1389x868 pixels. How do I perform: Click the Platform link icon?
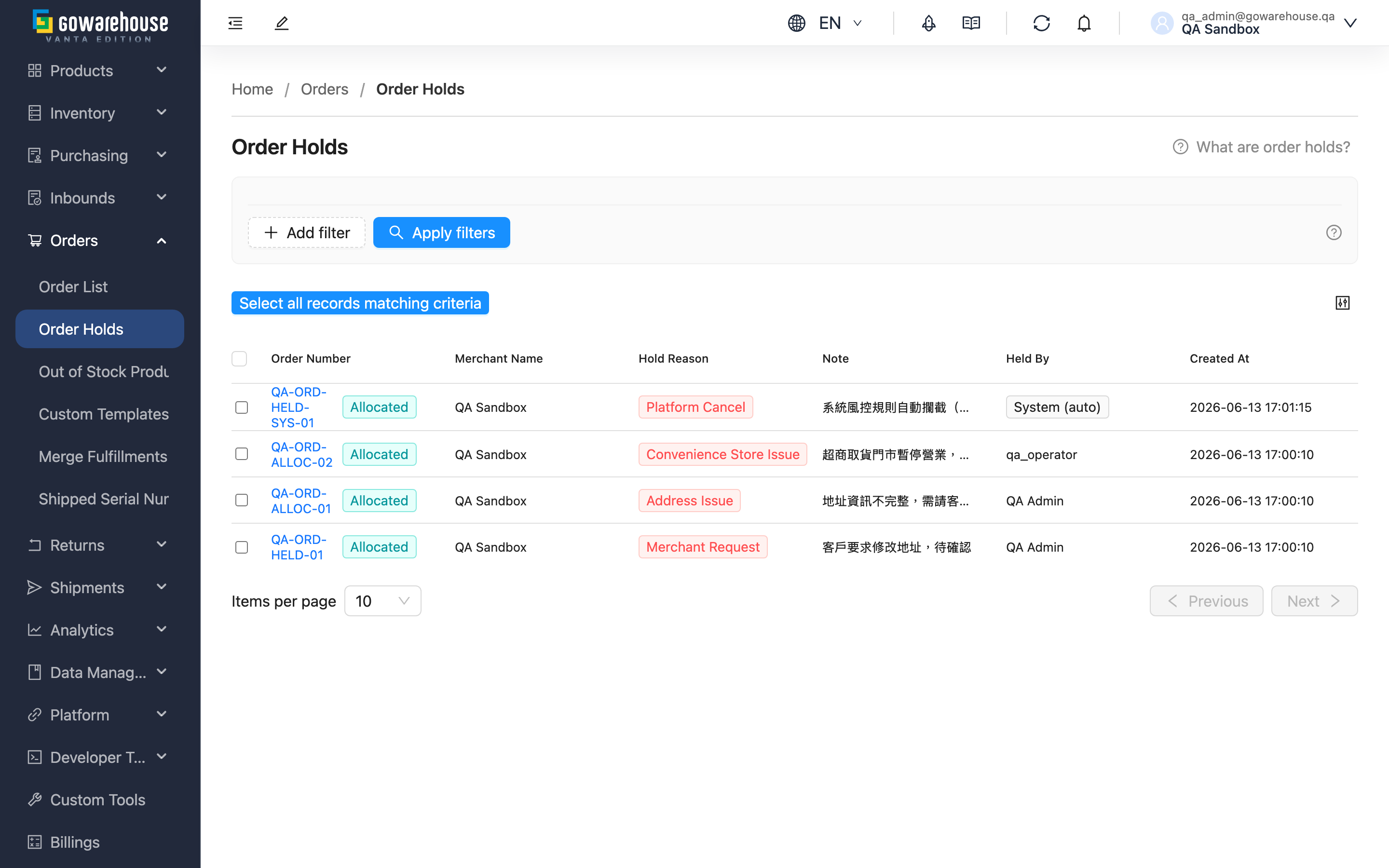click(x=34, y=715)
